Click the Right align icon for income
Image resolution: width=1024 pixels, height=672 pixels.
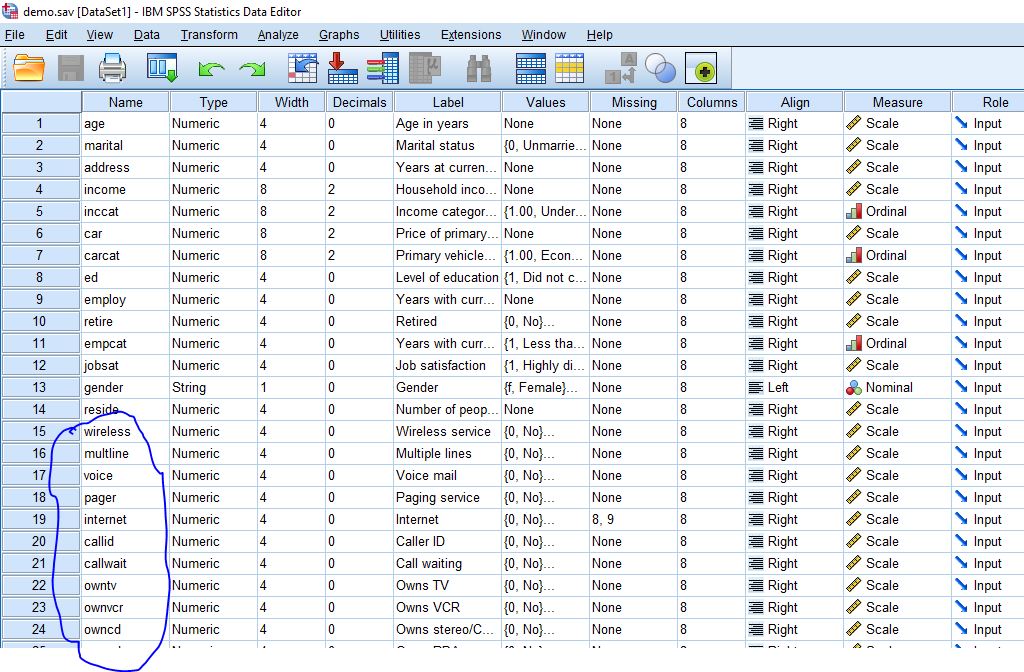[x=756, y=189]
